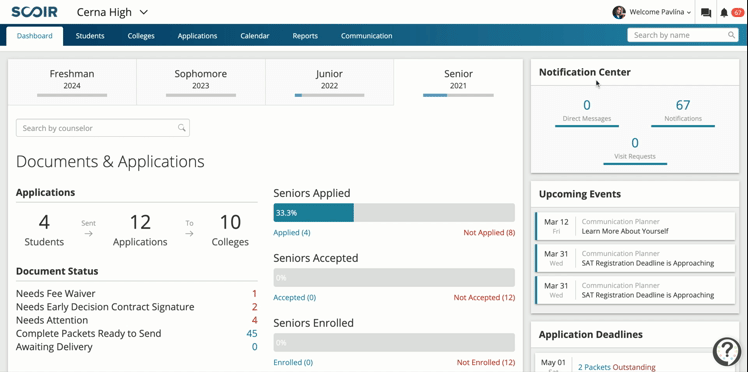Click the Needs Fee Waiver label
Image resolution: width=748 pixels, height=372 pixels.
56,294
